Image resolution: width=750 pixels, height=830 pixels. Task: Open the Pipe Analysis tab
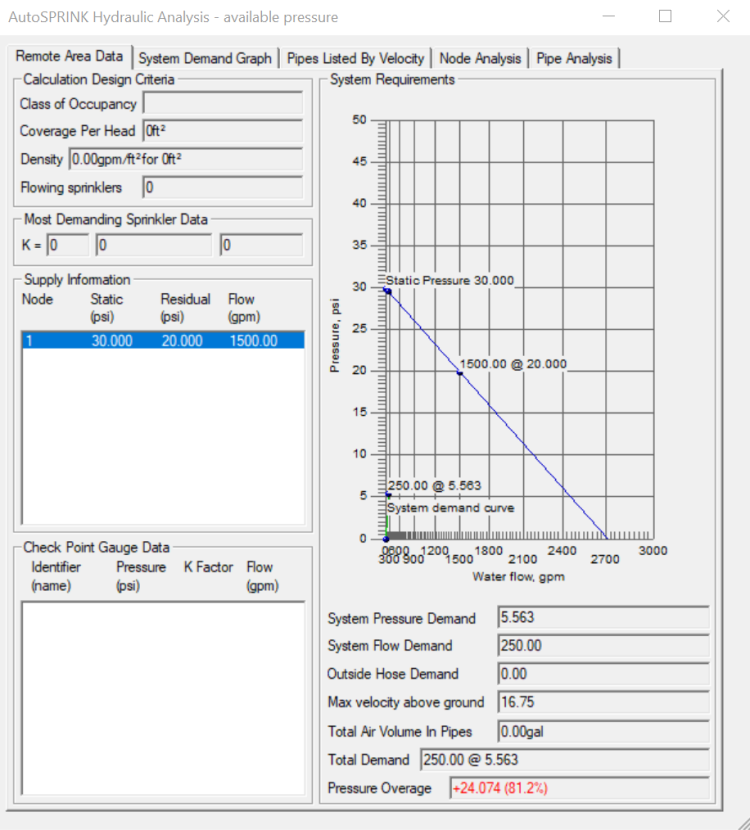[x=574, y=58]
